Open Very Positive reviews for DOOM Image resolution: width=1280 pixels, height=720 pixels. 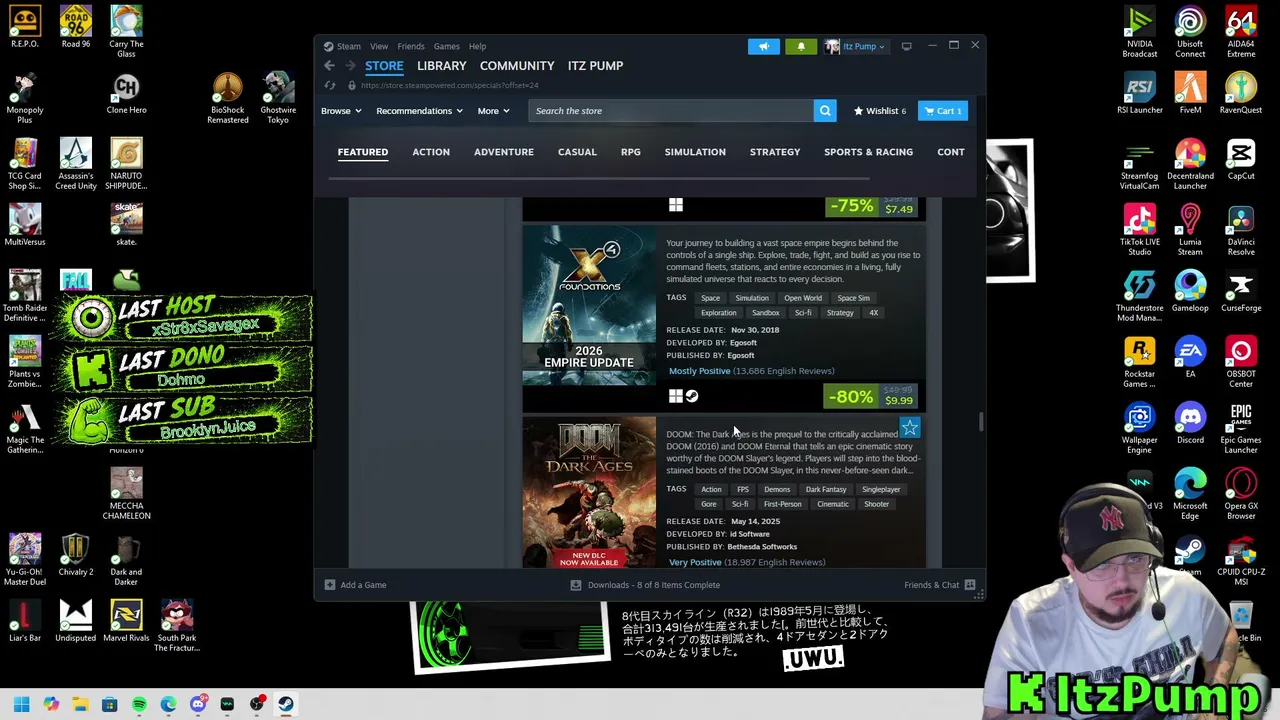(747, 562)
